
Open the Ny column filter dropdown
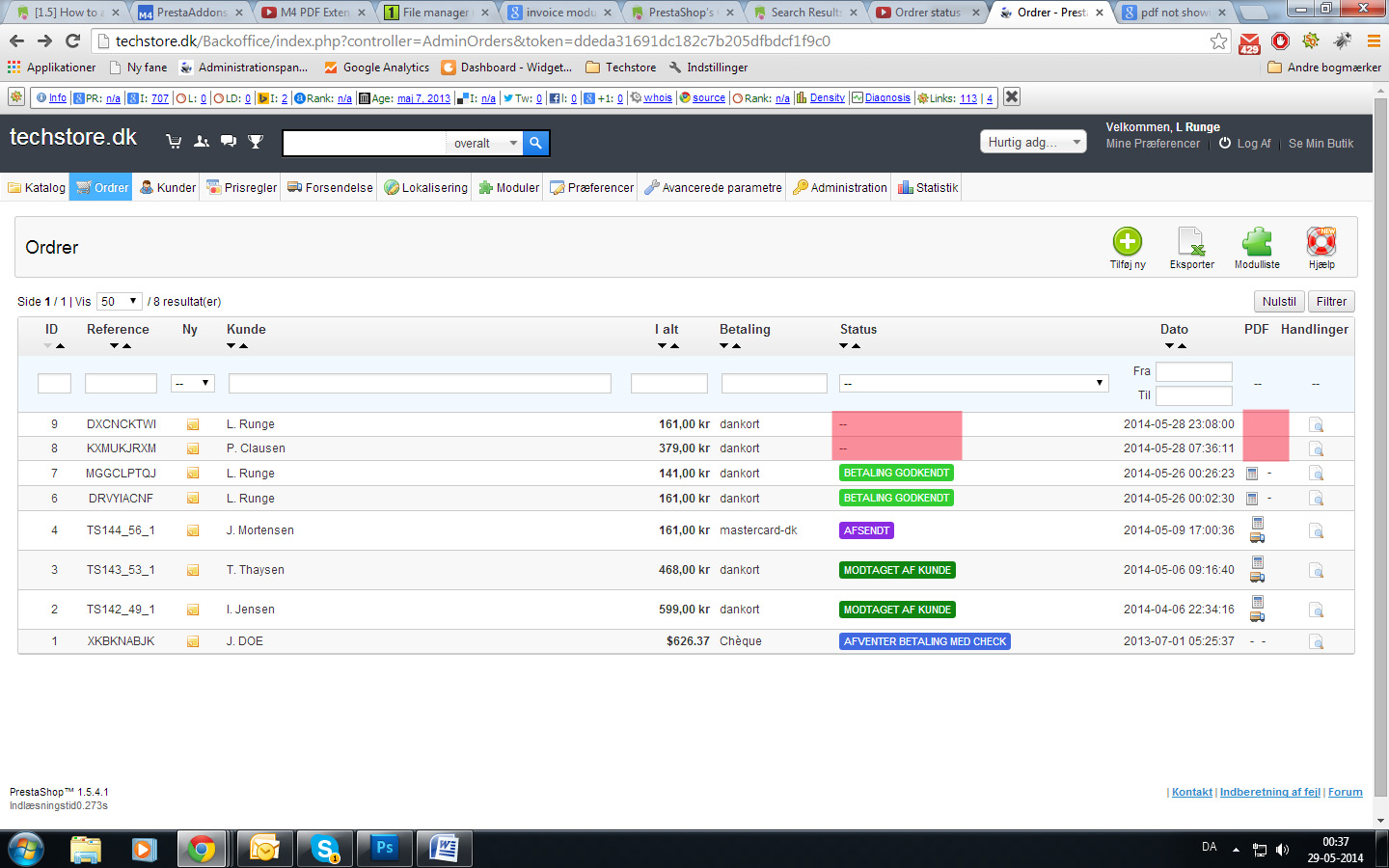(192, 383)
